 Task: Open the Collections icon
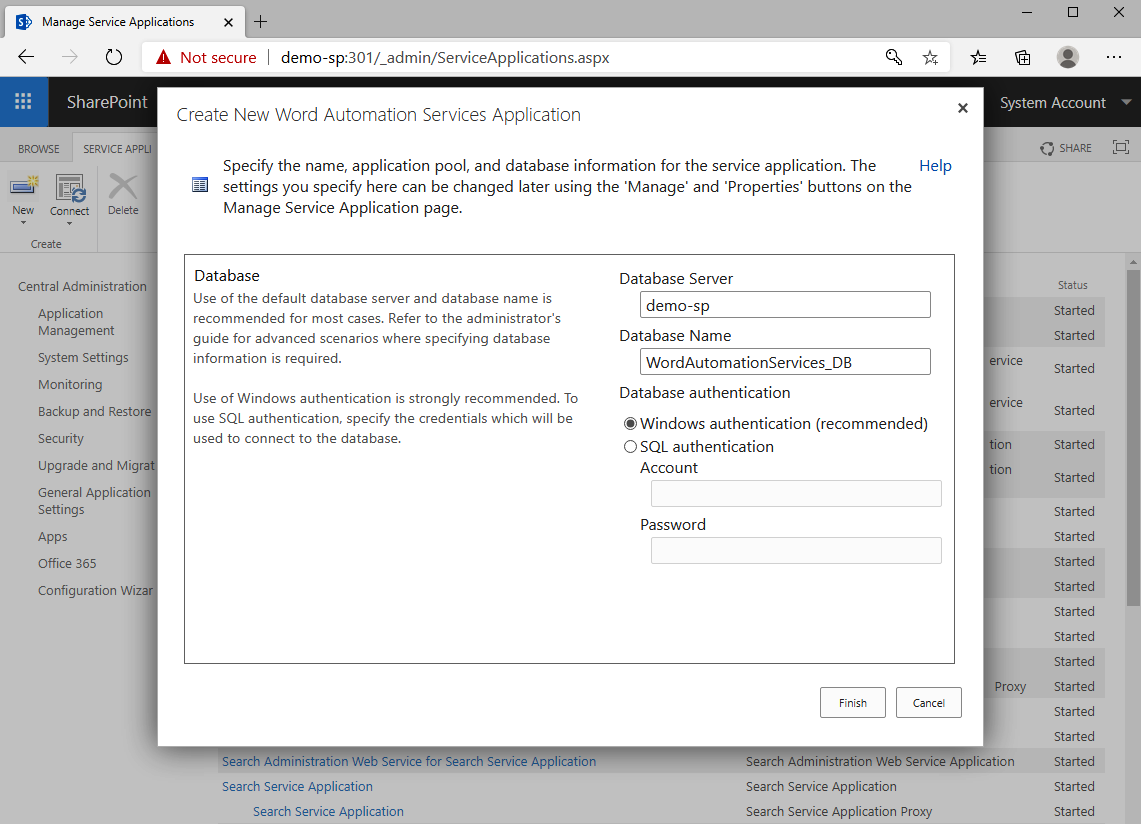click(x=1022, y=58)
